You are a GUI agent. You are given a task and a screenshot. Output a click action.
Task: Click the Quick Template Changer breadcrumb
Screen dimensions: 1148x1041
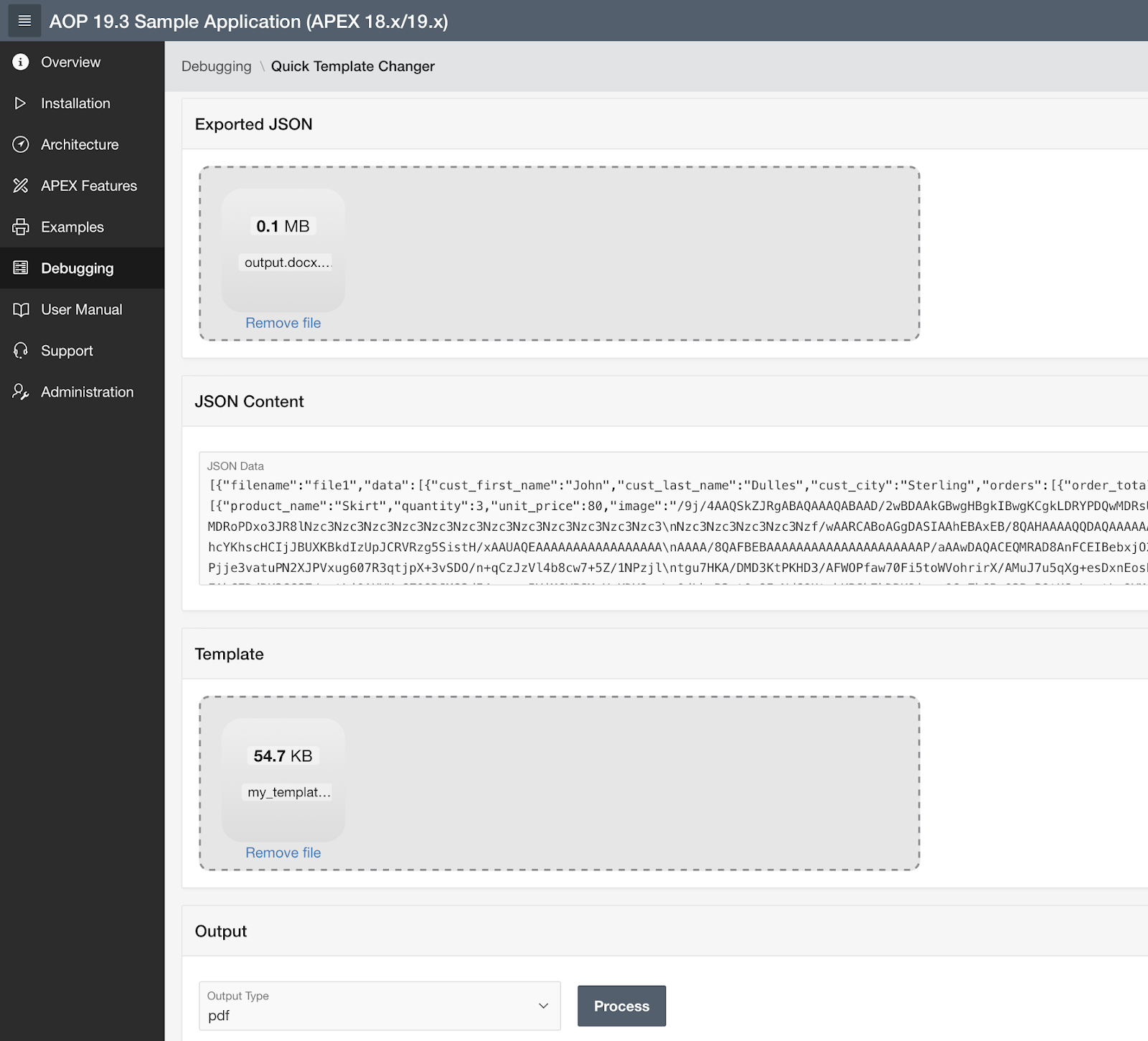[x=353, y=66]
